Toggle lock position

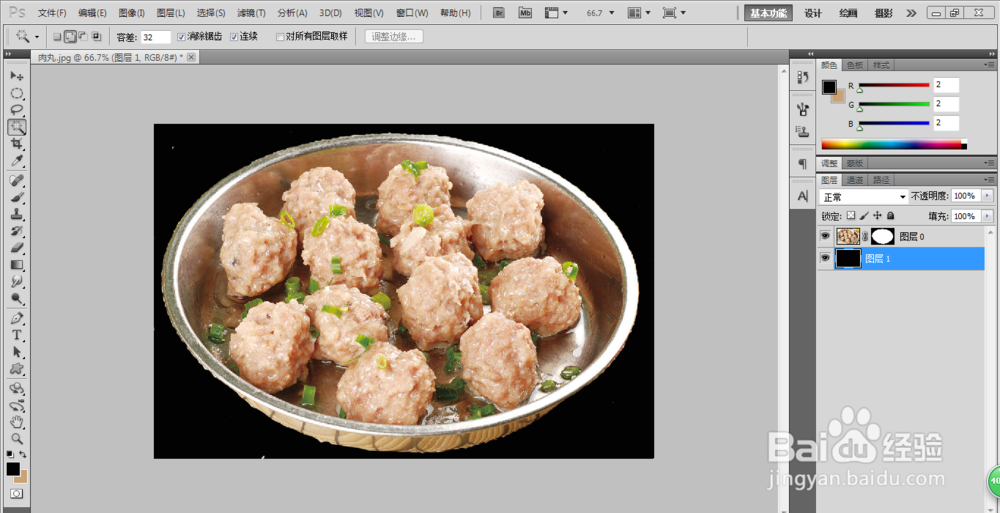tap(878, 216)
